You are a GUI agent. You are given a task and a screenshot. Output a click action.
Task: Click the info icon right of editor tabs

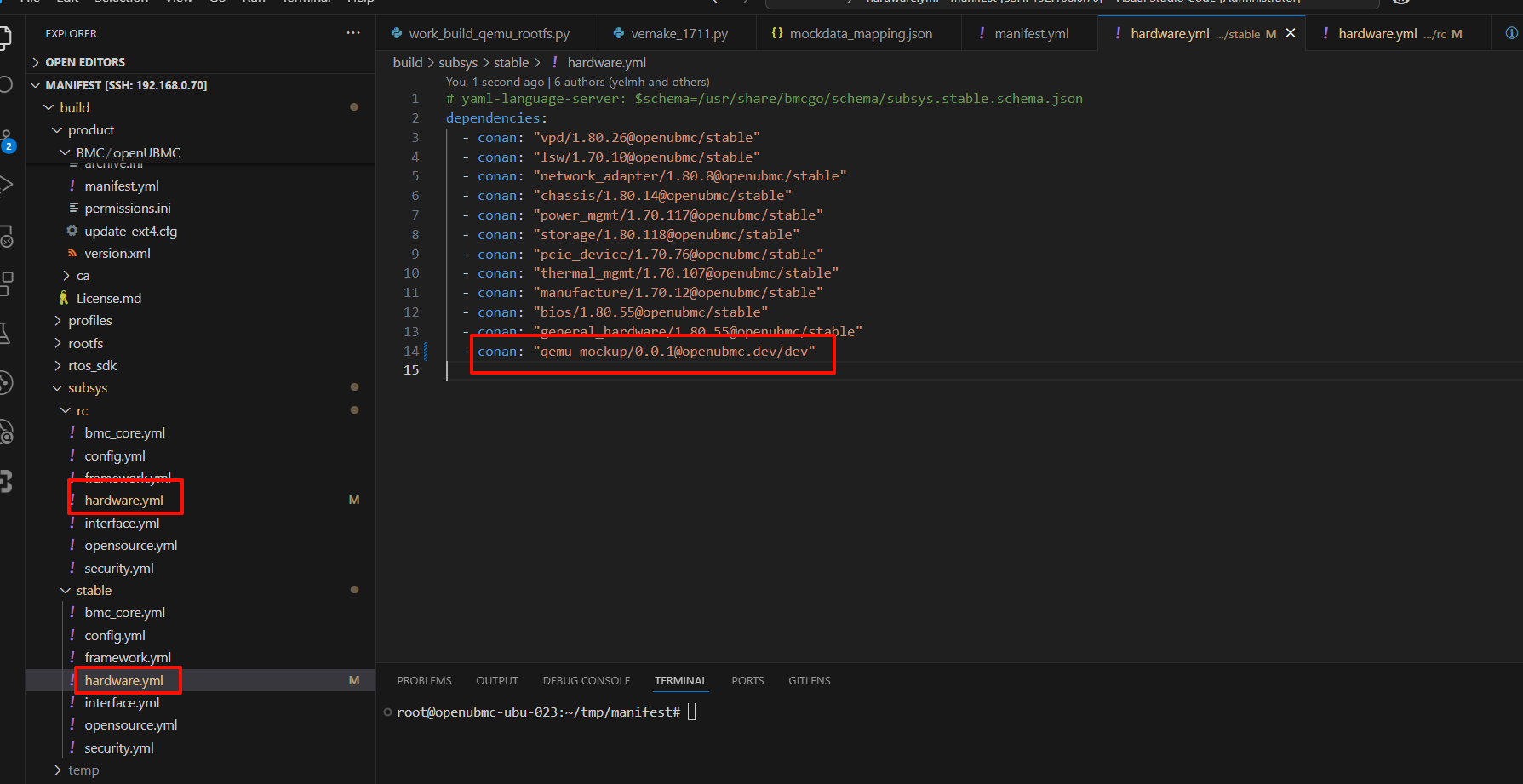[1511, 33]
